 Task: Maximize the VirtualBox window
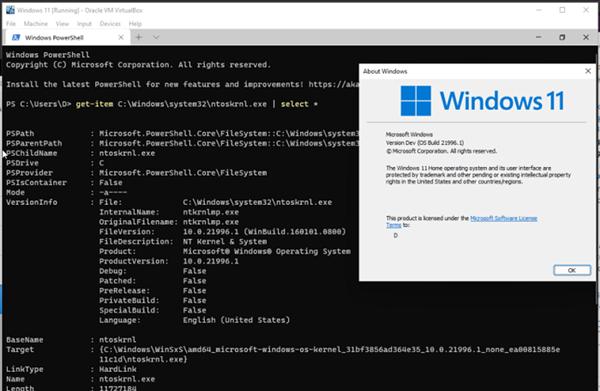coord(562,10)
